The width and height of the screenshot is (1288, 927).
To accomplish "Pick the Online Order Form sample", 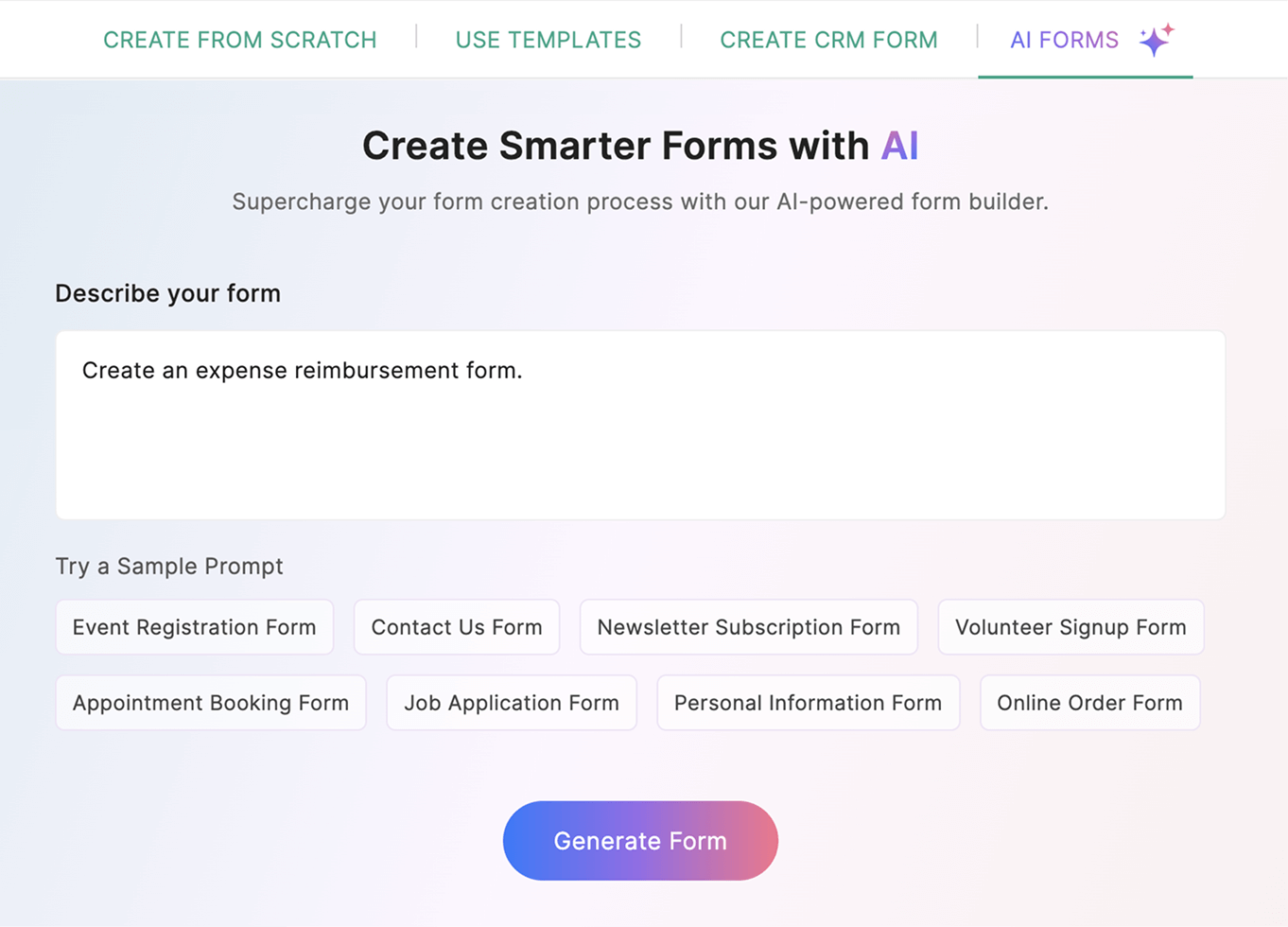I will (x=1089, y=703).
